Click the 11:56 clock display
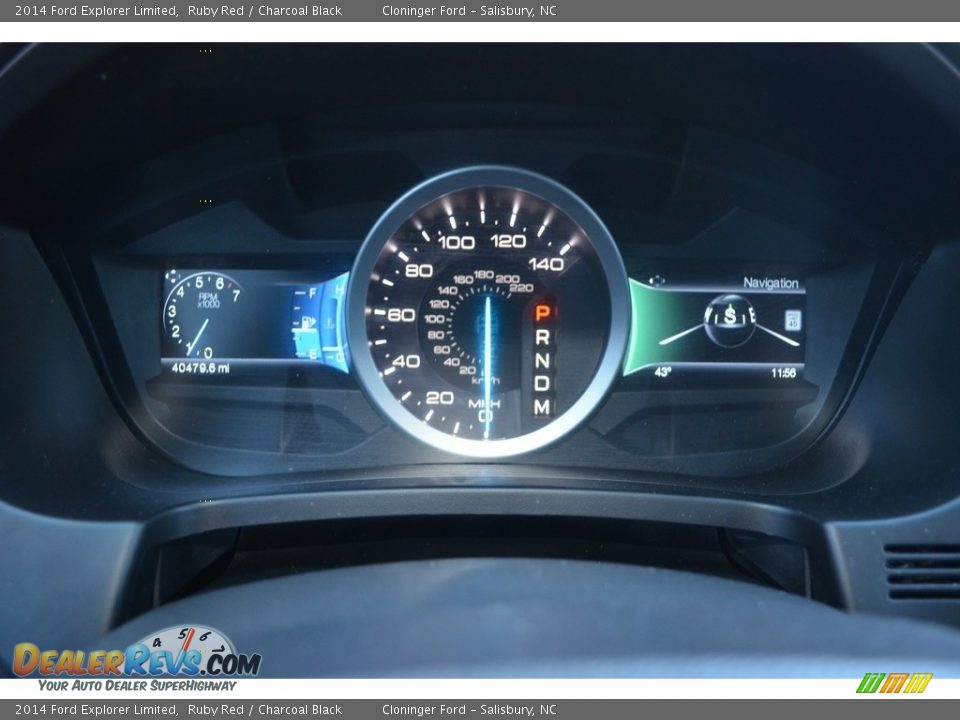Viewport: 960px width, 720px height. click(783, 373)
